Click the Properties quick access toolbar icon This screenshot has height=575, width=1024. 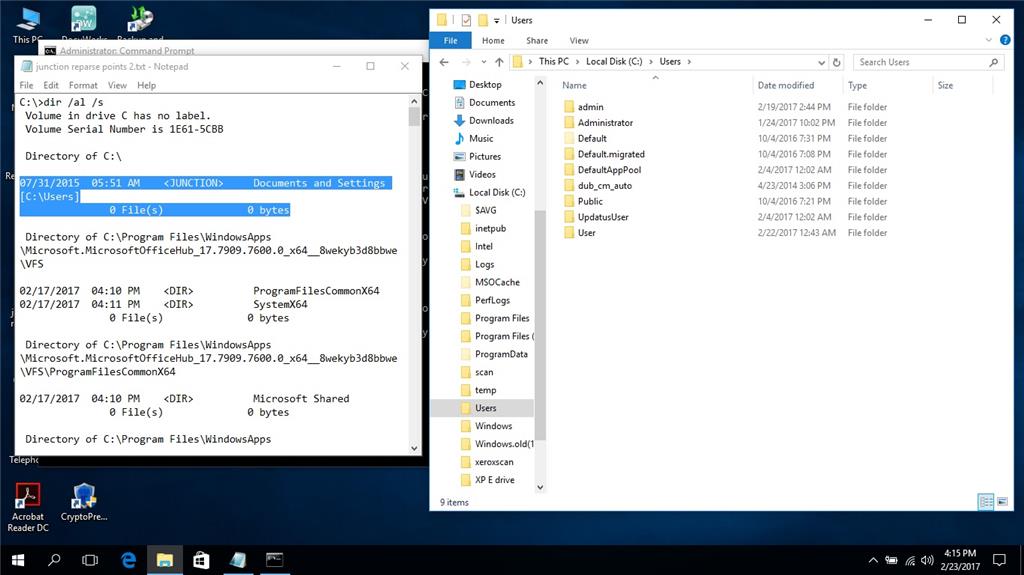pos(466,20)
